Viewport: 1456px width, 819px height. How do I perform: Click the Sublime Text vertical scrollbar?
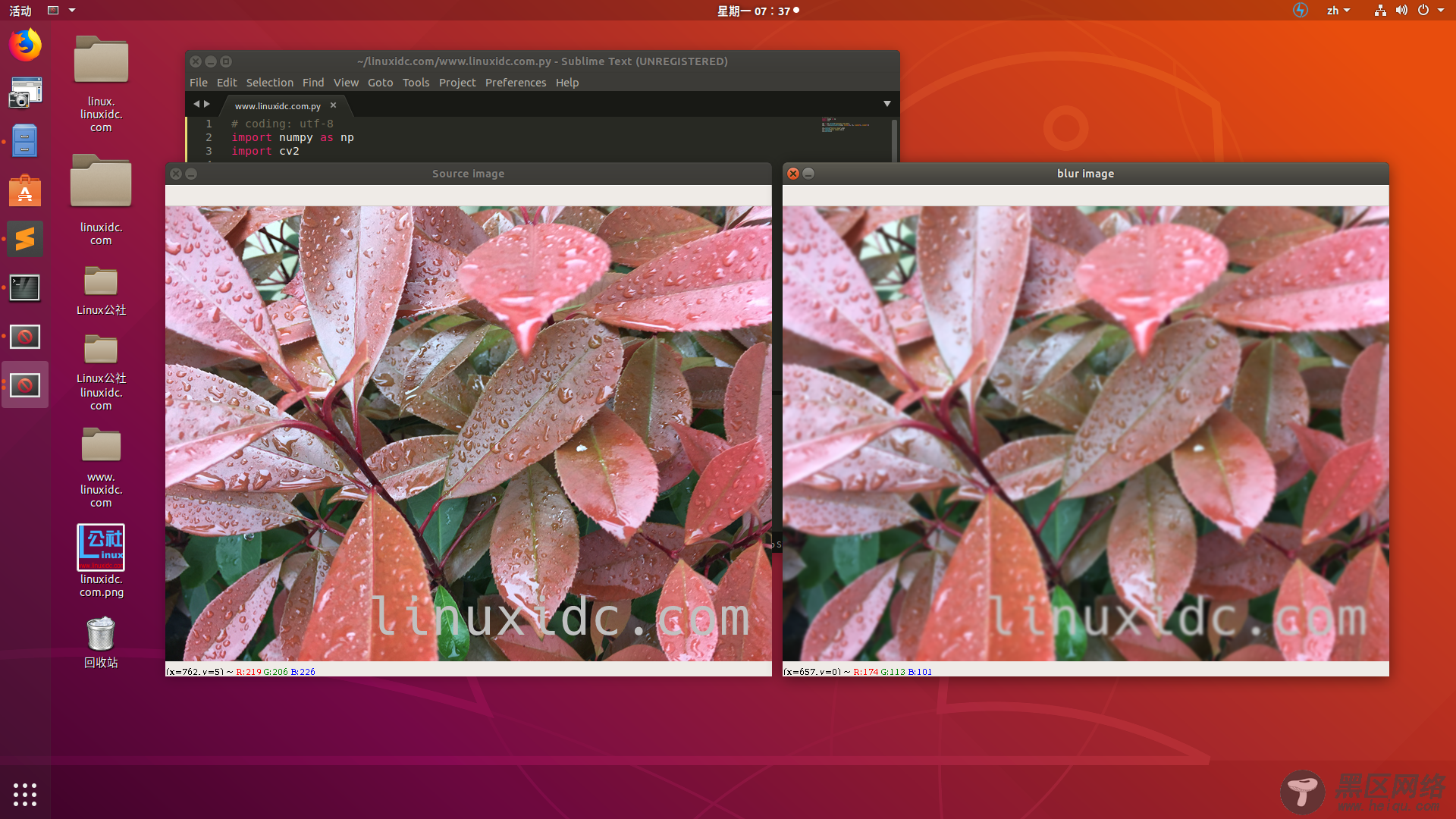point(895,140)
